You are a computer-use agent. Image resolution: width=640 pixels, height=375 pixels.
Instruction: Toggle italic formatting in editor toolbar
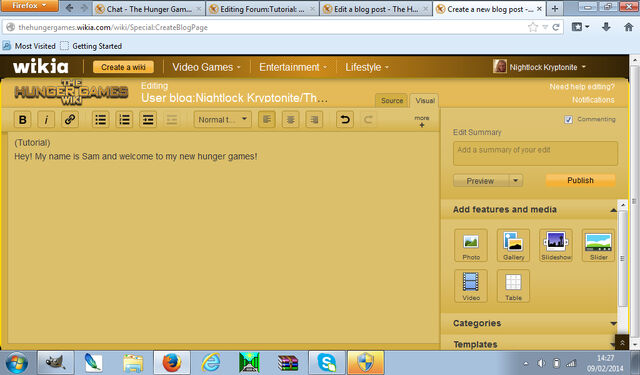coord(46,120)
